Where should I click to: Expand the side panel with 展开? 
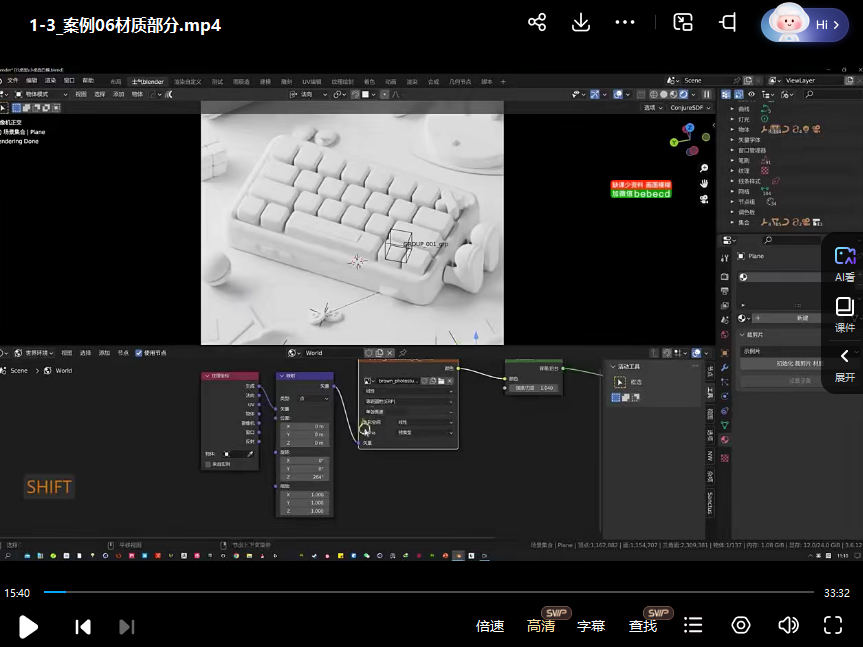844,364
